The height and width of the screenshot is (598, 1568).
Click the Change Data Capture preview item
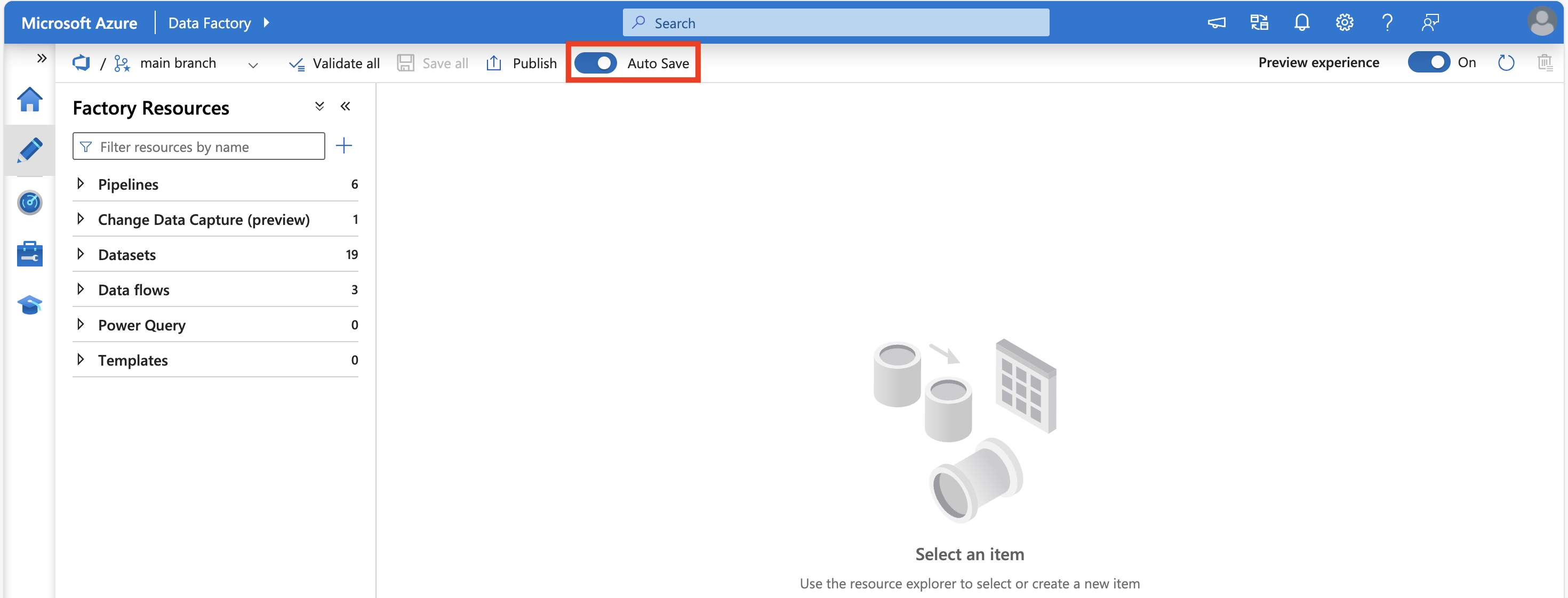click(x=204, y=218)
